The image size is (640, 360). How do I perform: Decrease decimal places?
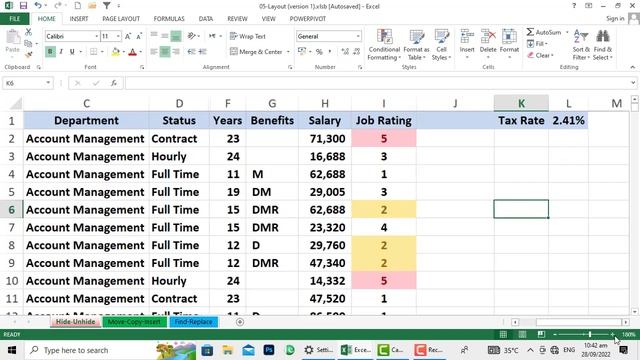[356, 52]
